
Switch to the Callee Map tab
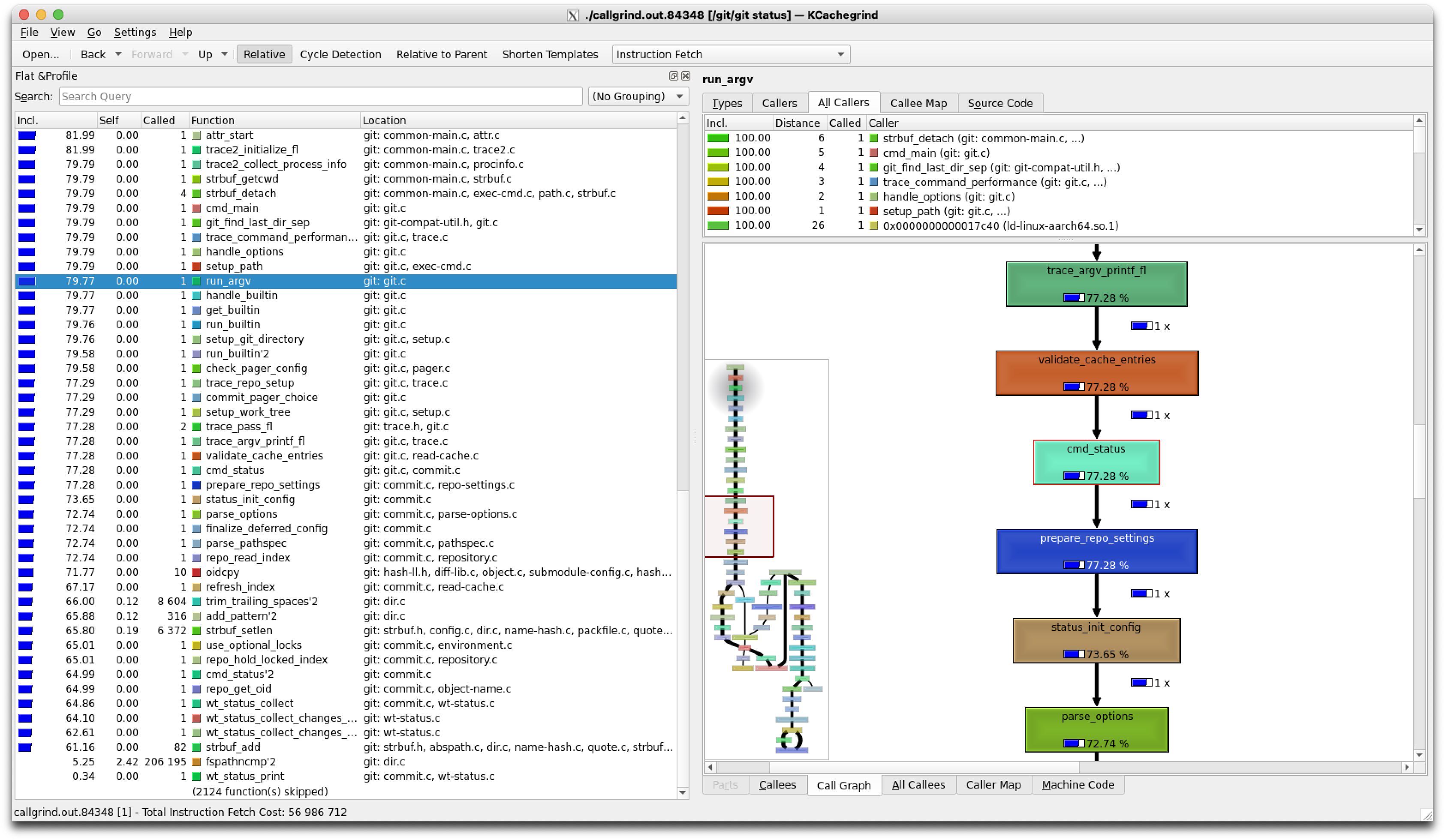tap(918, 103)
